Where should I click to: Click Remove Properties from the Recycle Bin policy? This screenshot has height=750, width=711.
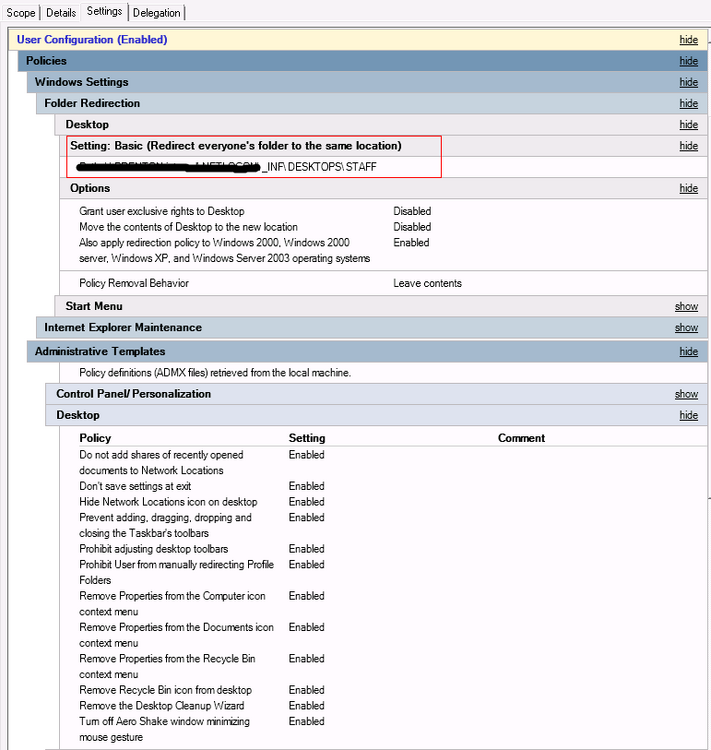167,666
